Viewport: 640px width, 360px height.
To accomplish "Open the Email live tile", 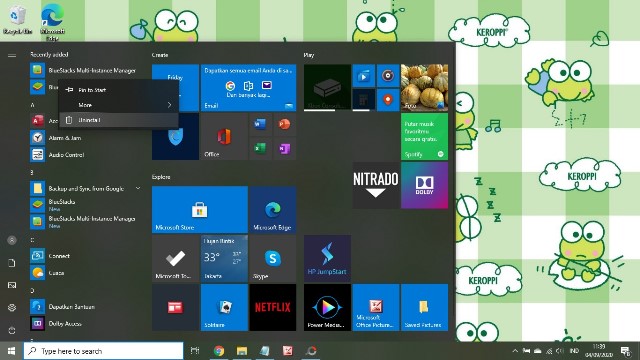I will tap(249, 88).
